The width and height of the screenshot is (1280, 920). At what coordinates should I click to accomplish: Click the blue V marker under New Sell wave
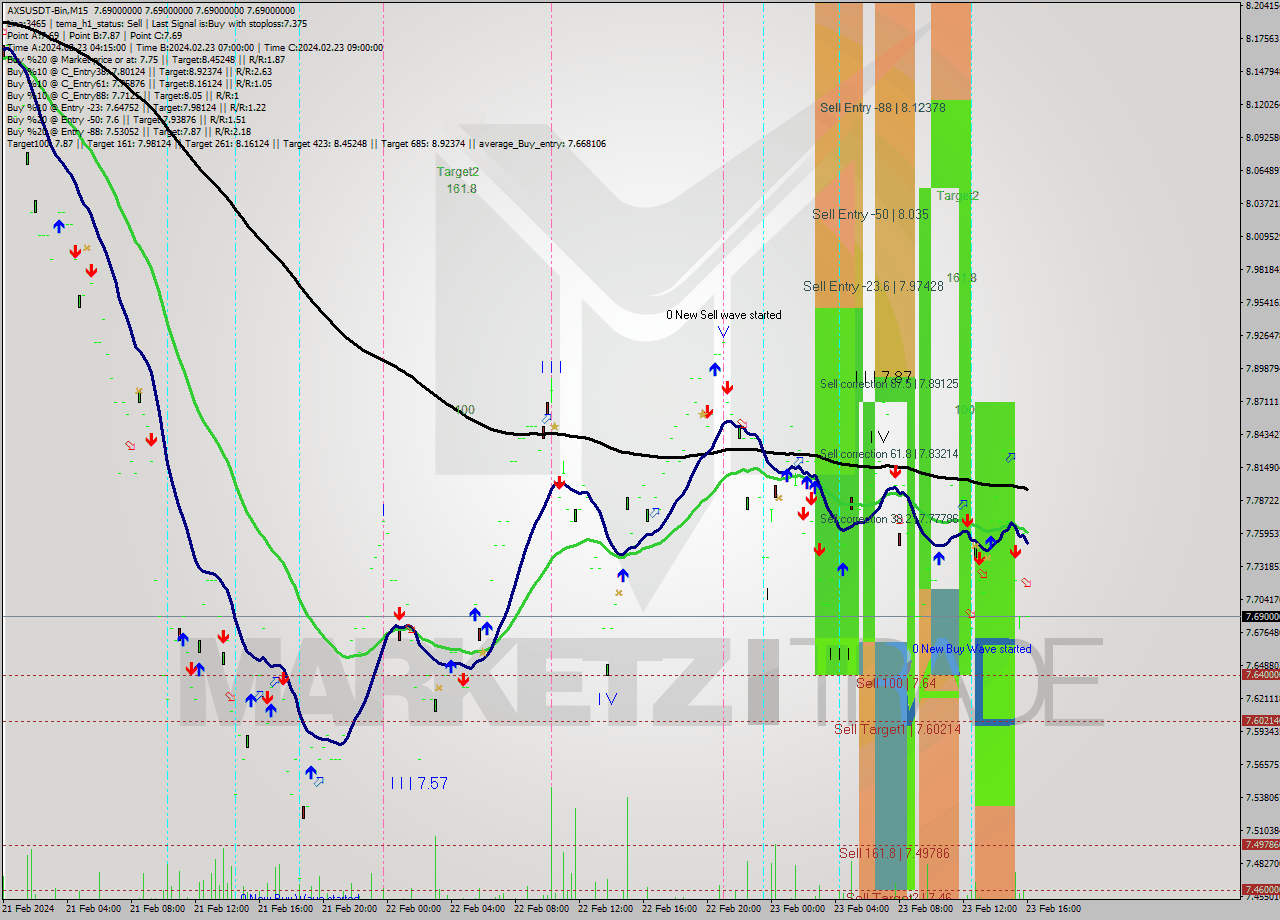pos(722,332)
